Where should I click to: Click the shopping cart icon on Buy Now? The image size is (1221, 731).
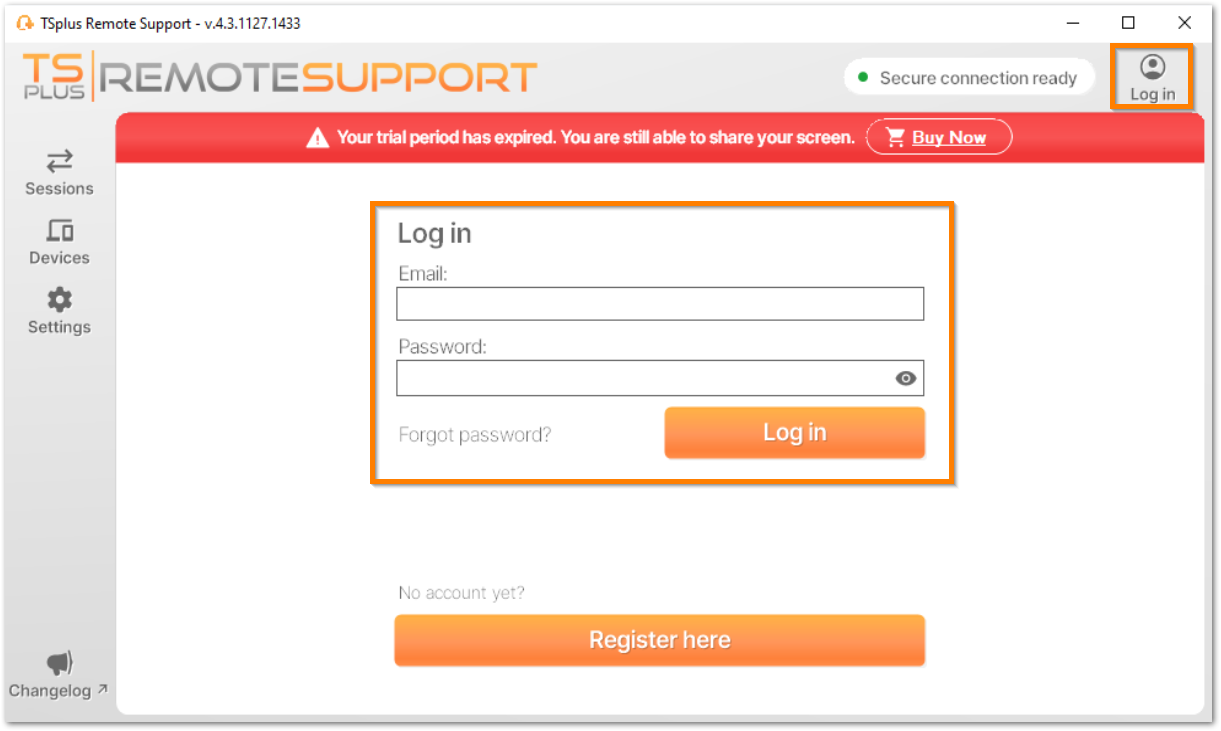point(895,137)
